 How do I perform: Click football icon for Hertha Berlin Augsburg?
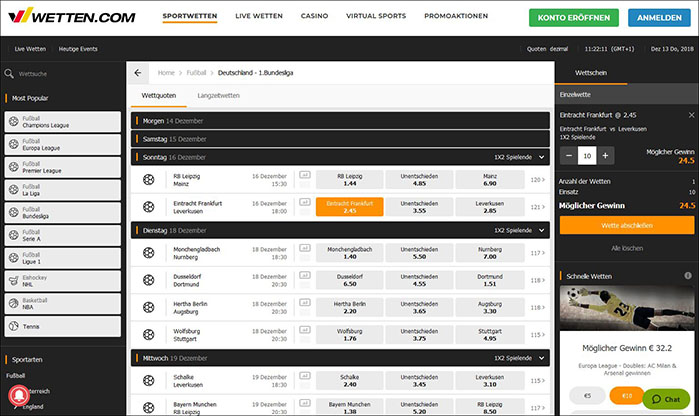(148, 307)
